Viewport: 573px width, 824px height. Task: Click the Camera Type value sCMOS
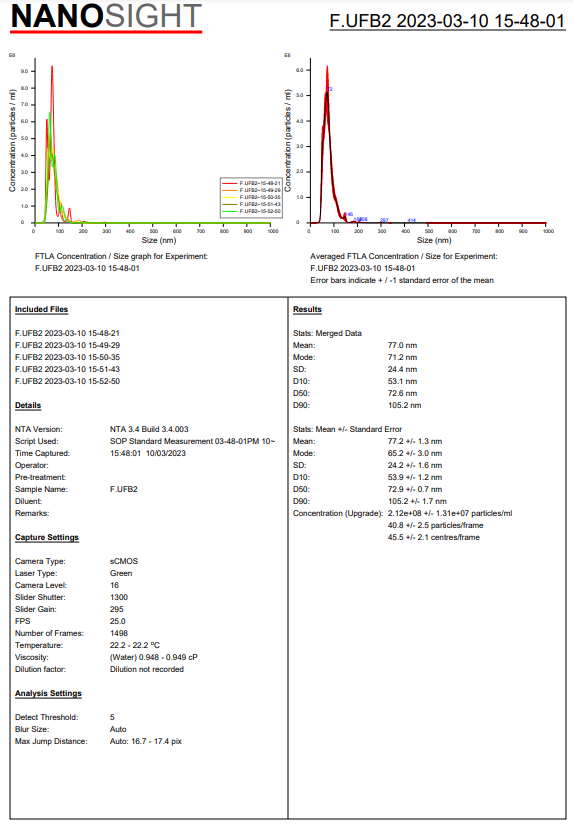point(124,561)
